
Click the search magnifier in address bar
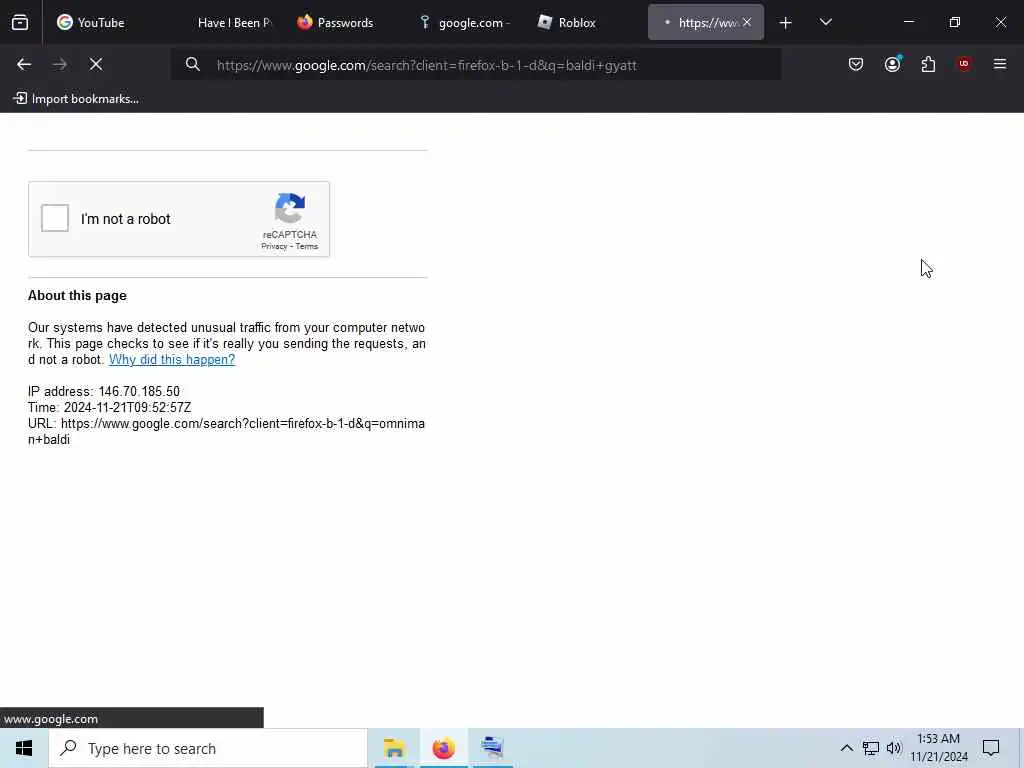pyautogui.click(x=192, y=64)
